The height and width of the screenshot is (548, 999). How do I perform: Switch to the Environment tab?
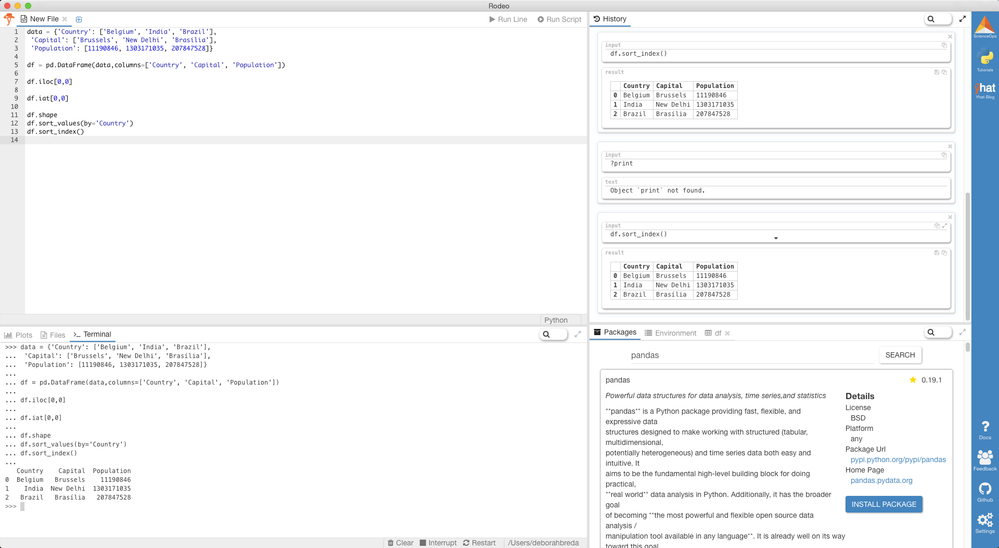coord(671,333)
